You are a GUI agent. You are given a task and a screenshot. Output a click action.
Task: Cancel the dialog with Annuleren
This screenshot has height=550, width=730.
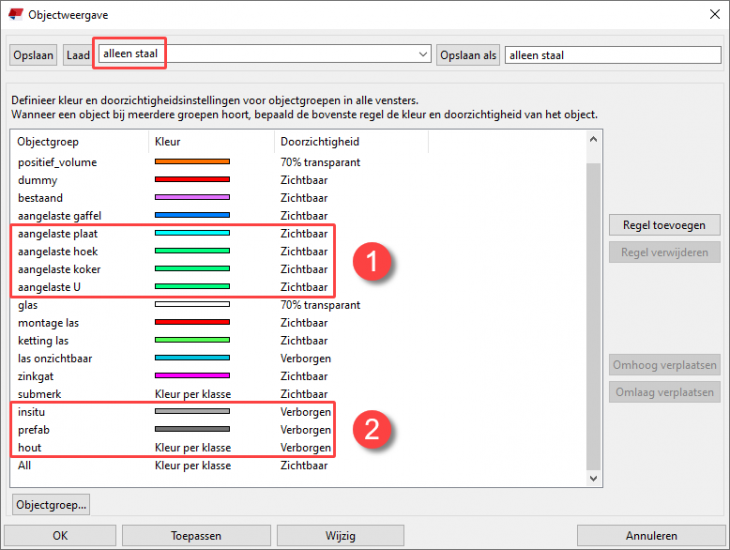pyautogui.click(x=651, y=535)
